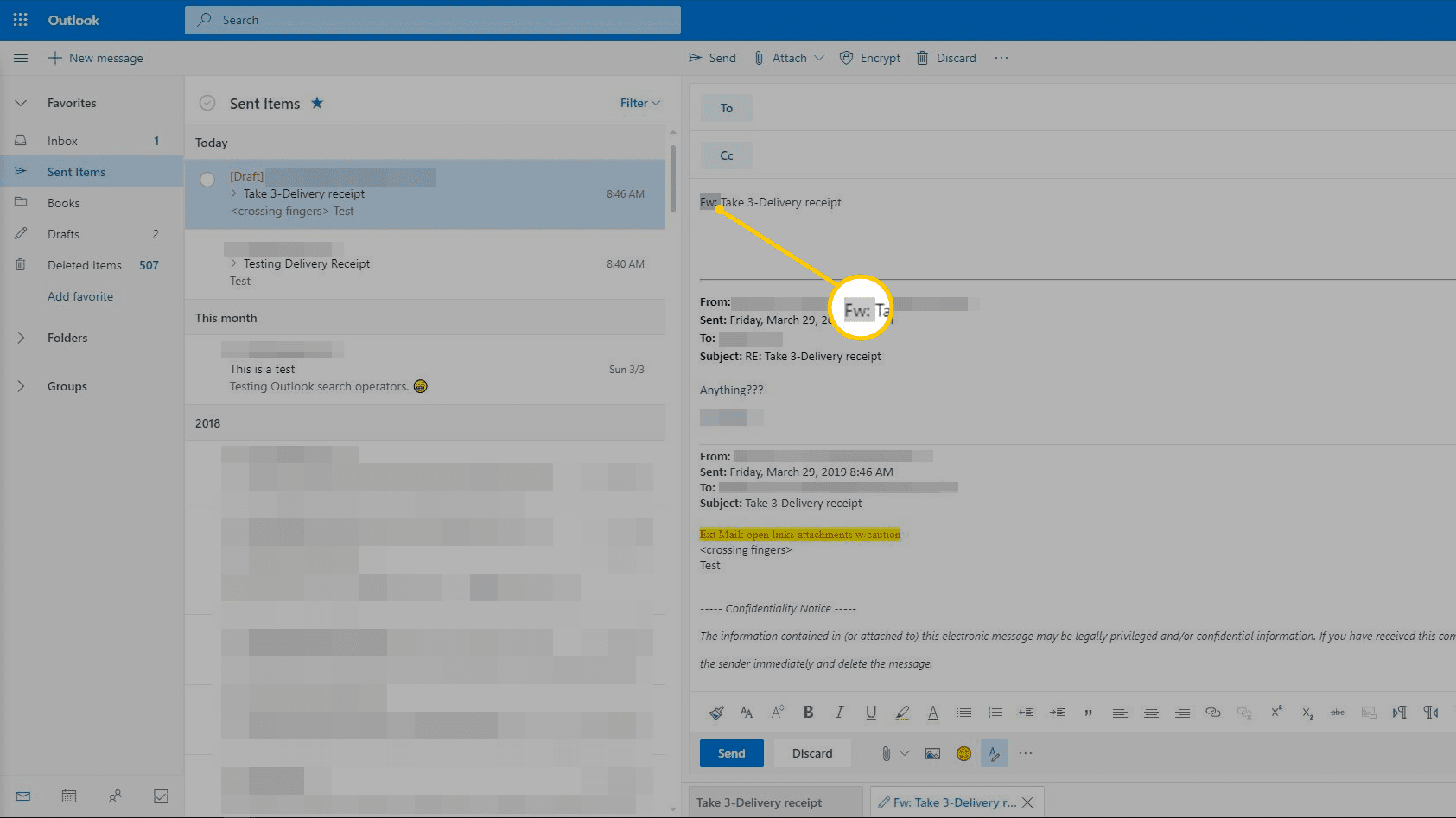This screenshot has width=1456, height=818.
Task: Set left-to-right text direction
Action: point(1400,713)
